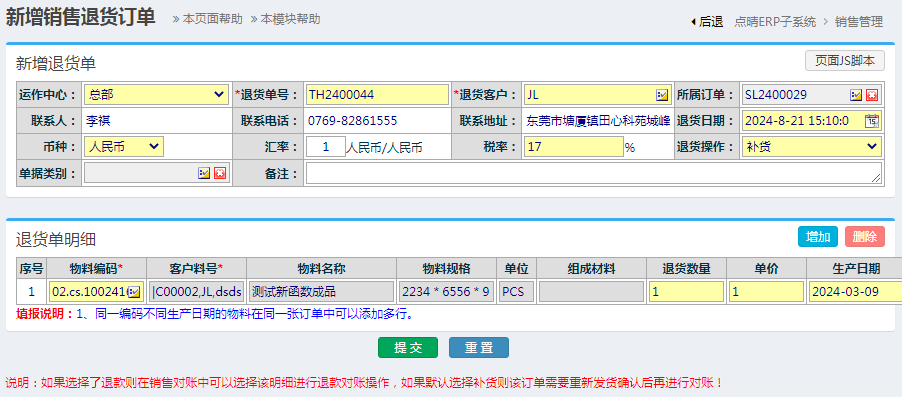Clear the 单据类别 field with red icon
Image resolution: width=902 pixels, height=397 pixels.
pyautogui.click(x=220, y=173)
